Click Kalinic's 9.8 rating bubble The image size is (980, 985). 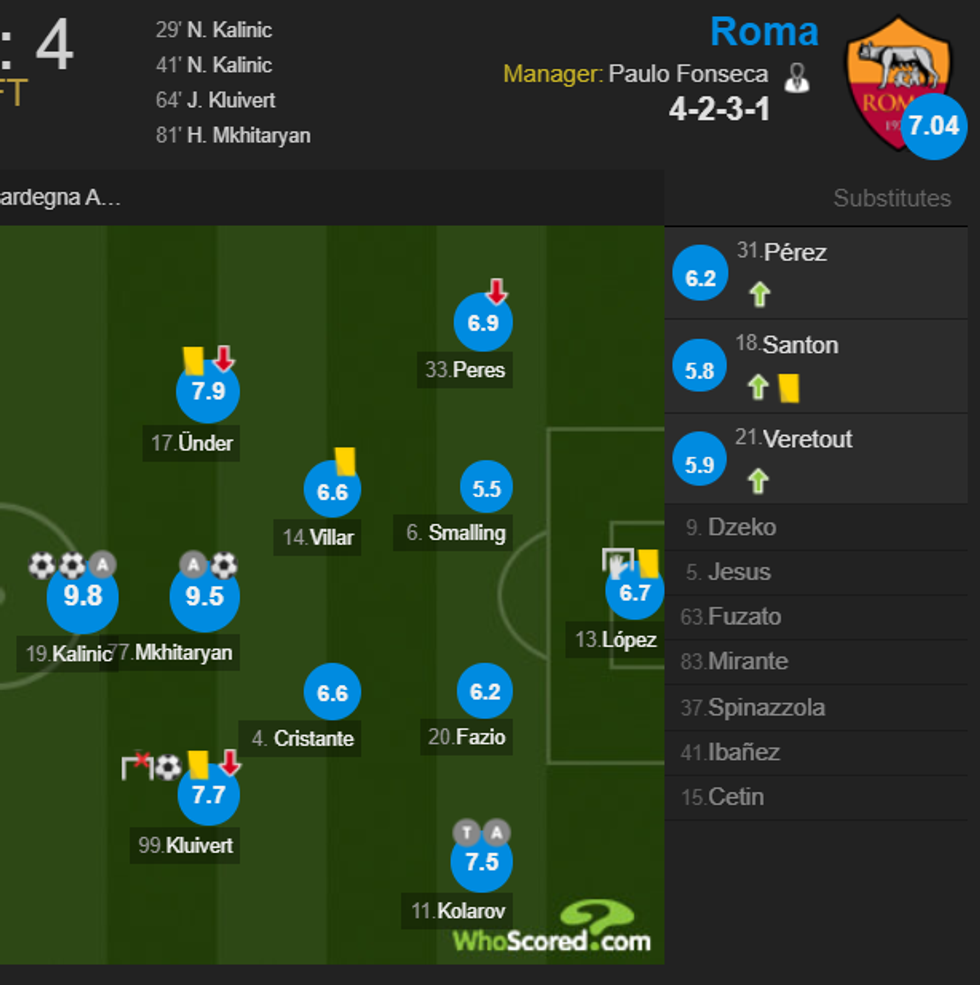point(82,596)
